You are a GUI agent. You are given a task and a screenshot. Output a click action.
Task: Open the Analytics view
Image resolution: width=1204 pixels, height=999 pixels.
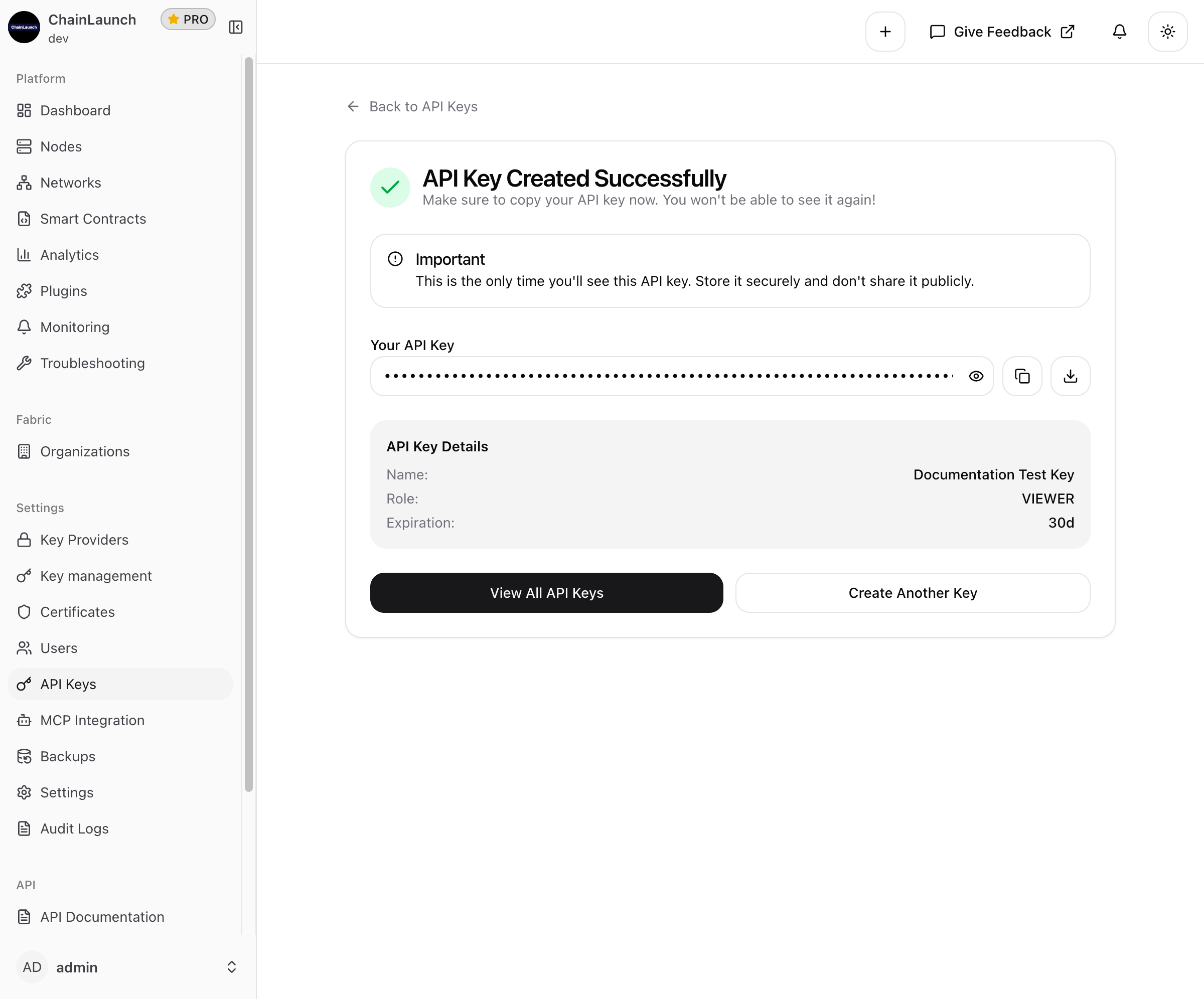click(69, 254)
